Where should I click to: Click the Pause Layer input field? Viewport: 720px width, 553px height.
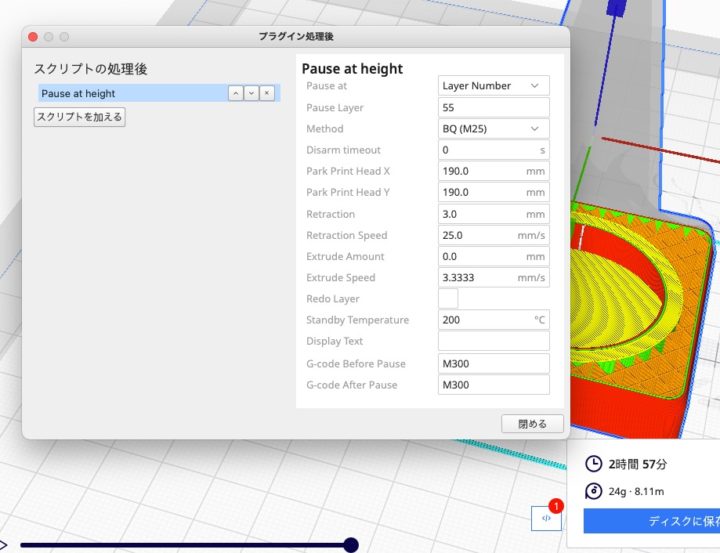pyautogui.click(x=494, y=107)
